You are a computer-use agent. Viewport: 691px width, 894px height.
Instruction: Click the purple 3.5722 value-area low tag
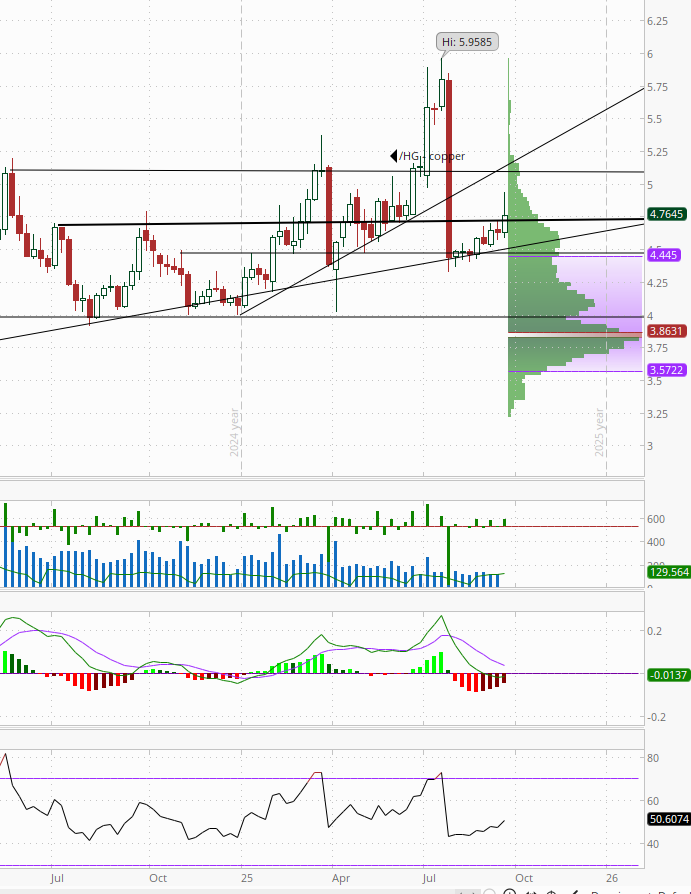tap(666, 369)
